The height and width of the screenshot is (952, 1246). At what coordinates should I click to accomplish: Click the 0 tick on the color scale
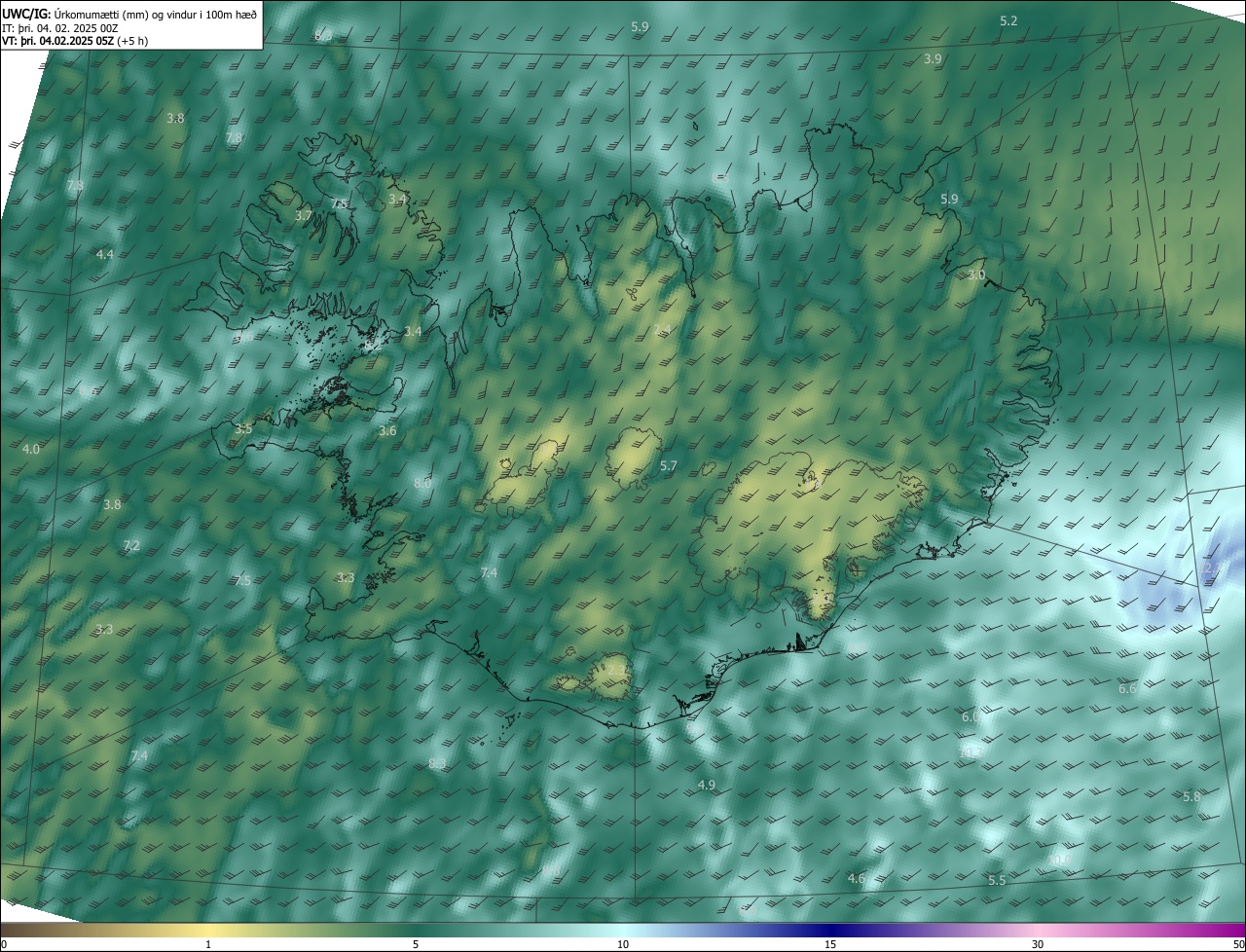point(4,944)
